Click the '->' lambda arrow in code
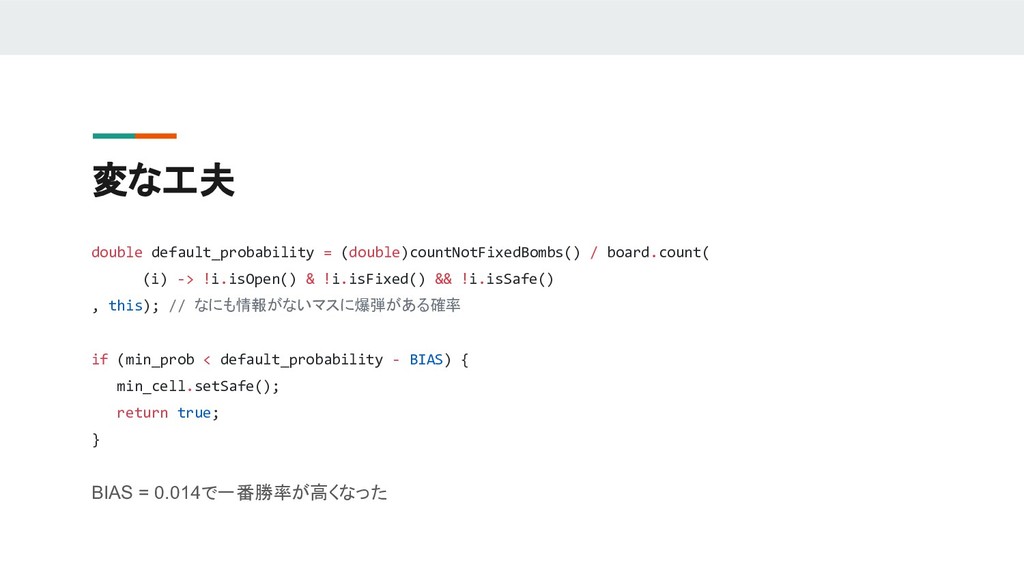Image resolution: width=1024 pixels, height=576 pixels. (x=185, y=280)
